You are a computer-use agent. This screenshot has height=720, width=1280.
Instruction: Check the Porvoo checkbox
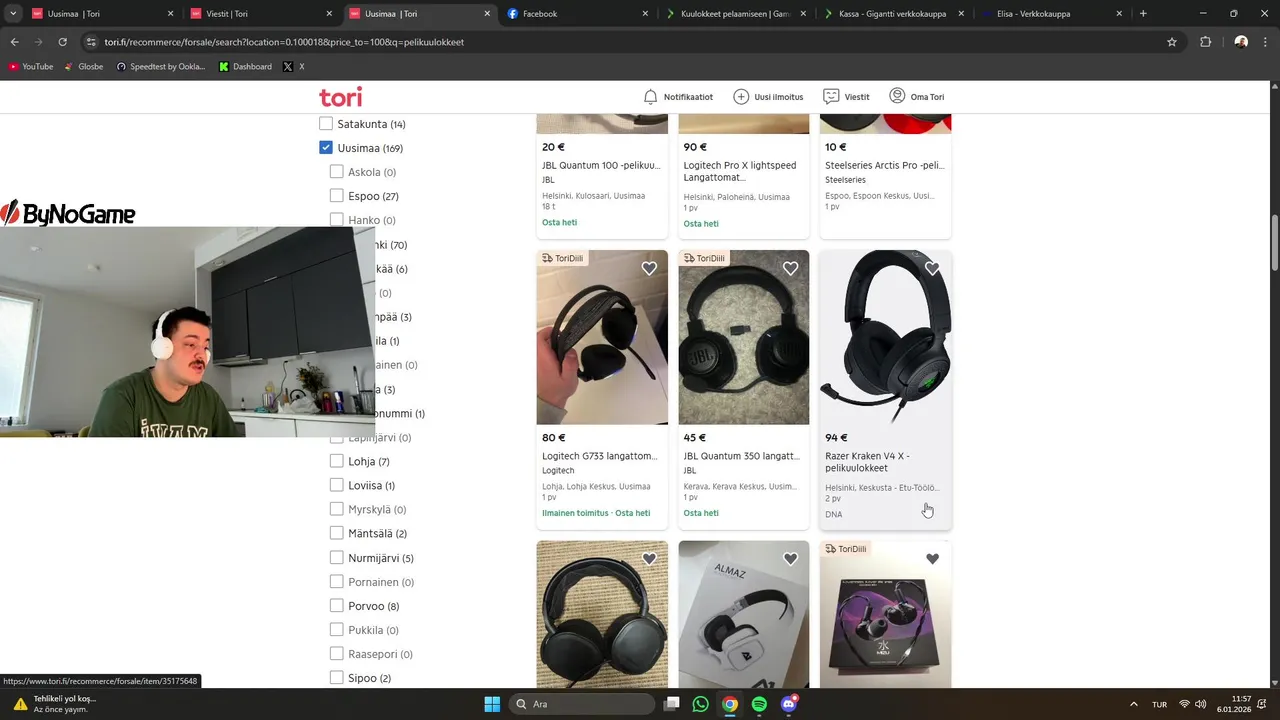coord(337,605)
